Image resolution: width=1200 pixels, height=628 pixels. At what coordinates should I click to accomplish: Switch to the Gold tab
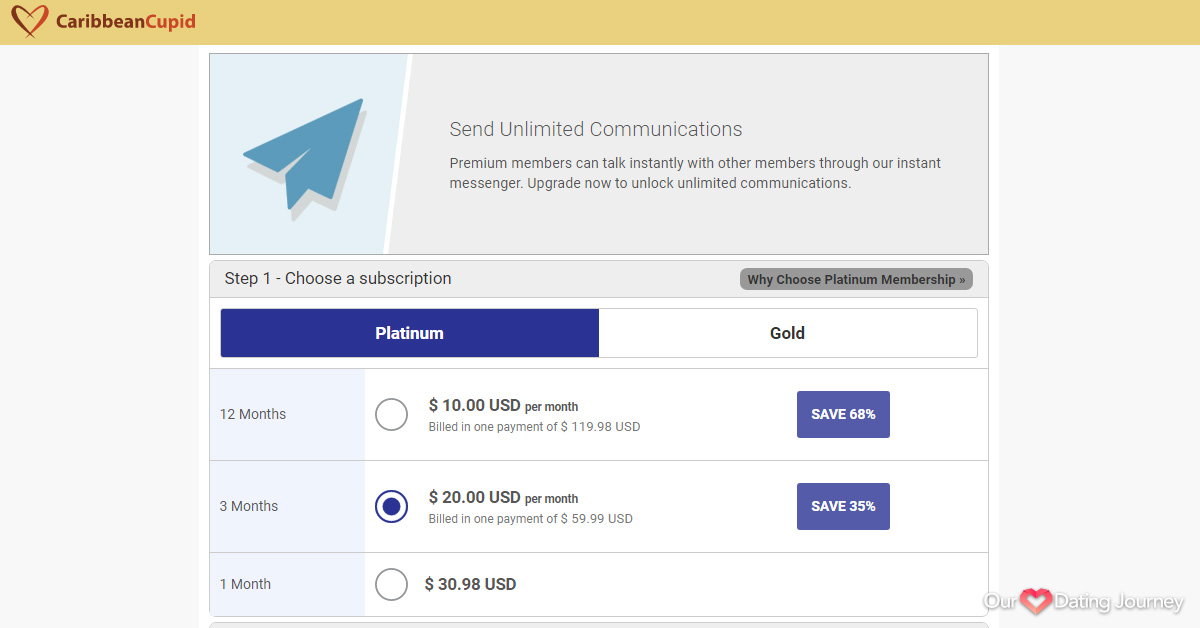787,333
